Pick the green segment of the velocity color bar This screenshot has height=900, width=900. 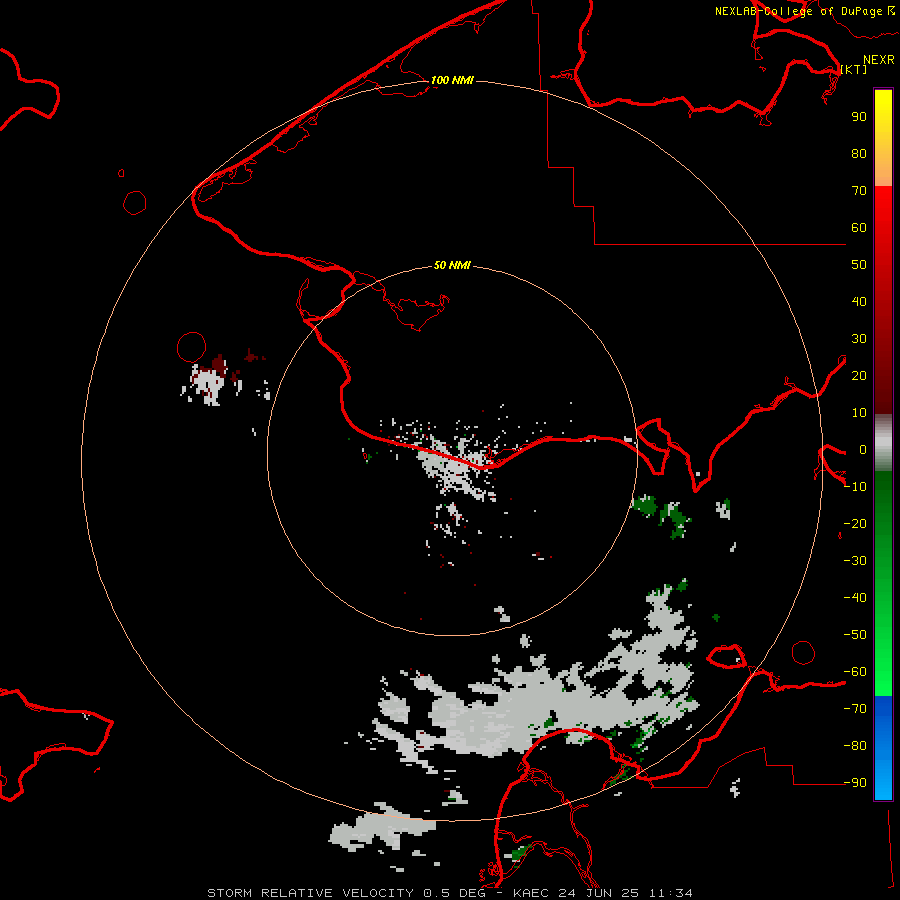(883, 584)
